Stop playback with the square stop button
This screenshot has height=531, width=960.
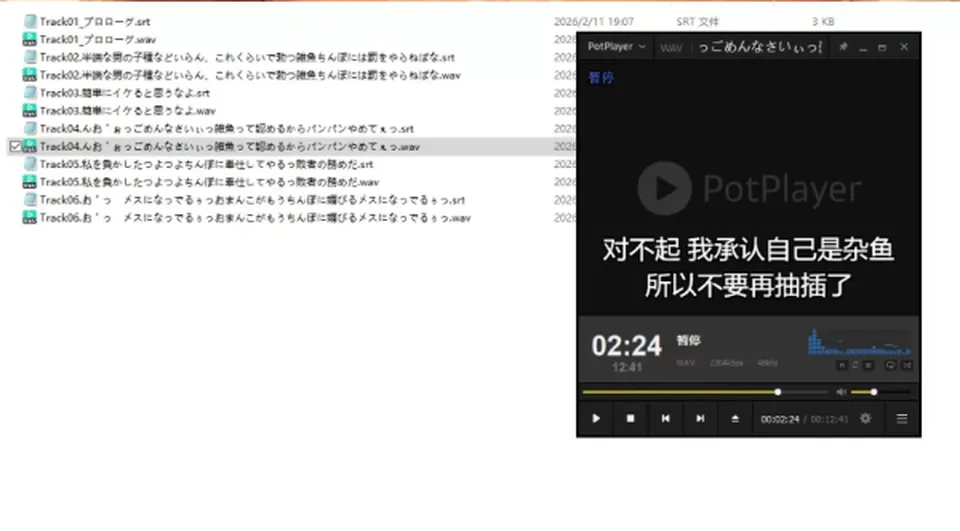click(631, 419)
